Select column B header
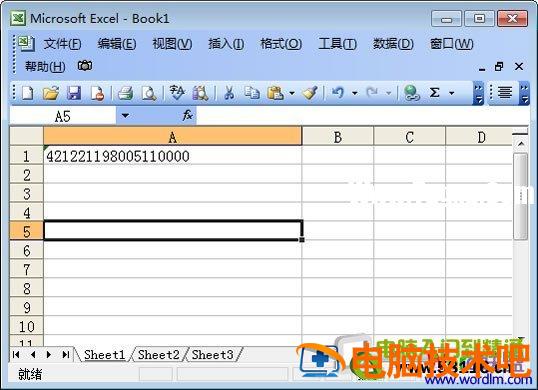Image resolution: width=538 pixels, height=390 pixels. pos(338,137)
